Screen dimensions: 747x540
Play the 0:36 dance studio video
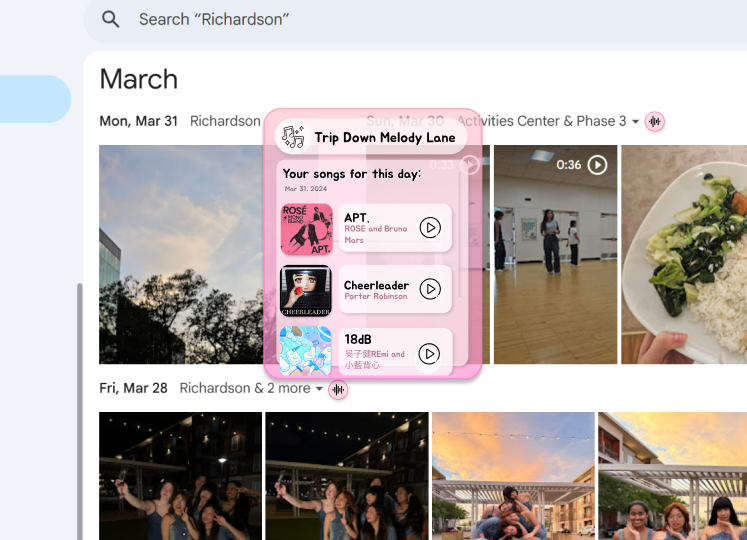click(597, 165)
